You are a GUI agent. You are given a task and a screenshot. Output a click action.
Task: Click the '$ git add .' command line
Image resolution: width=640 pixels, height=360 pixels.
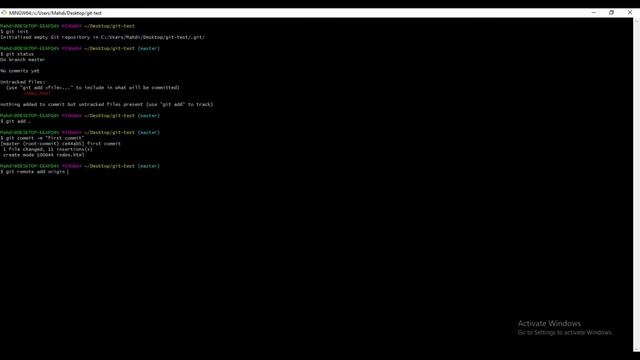coord(16,121)
